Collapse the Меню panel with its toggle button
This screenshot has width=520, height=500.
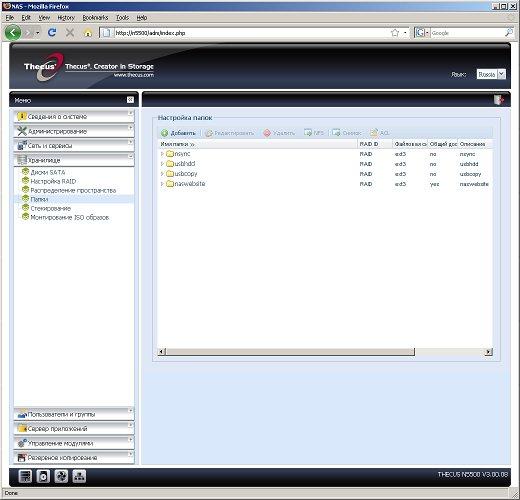tap(130, 100)
